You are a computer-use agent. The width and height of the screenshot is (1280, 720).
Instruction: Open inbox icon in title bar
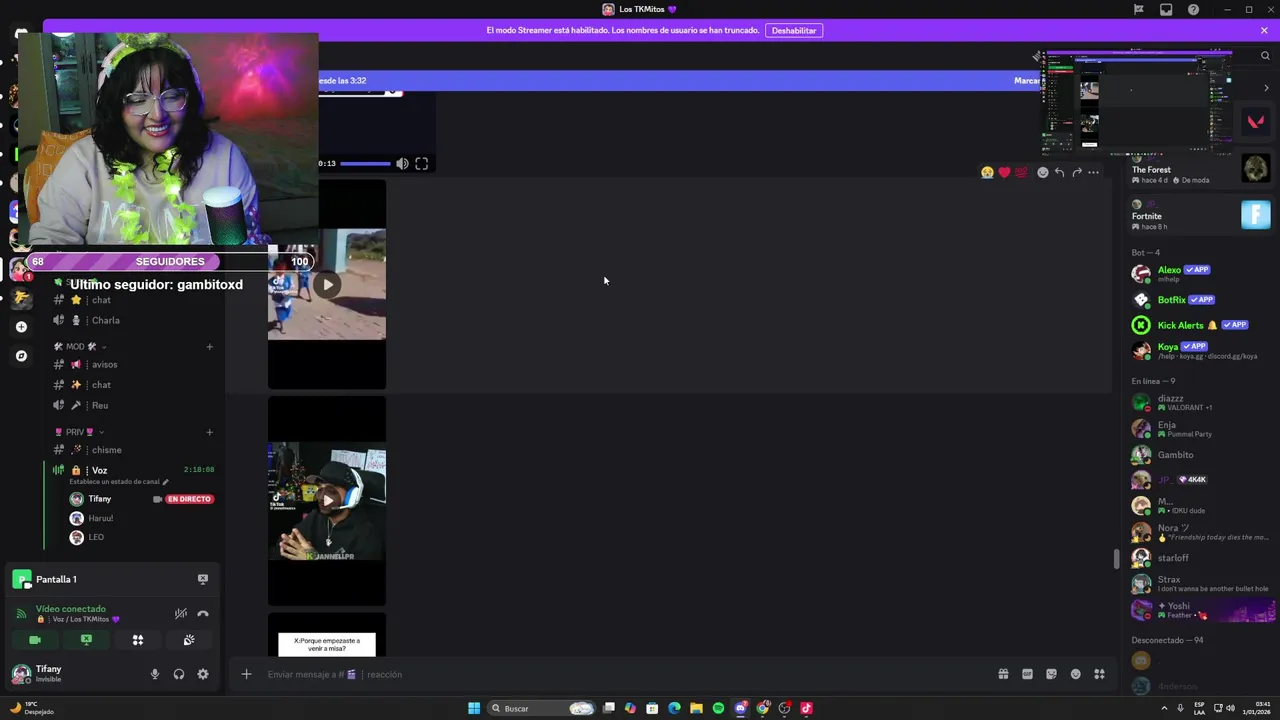click(x=1166, y=9)
